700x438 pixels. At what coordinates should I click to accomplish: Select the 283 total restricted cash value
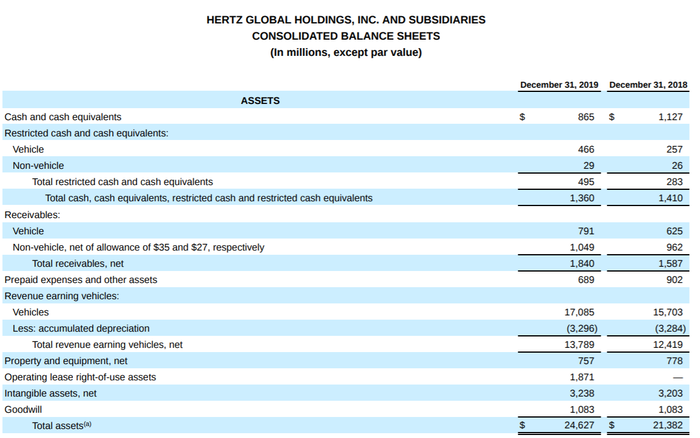coord(675,182)
